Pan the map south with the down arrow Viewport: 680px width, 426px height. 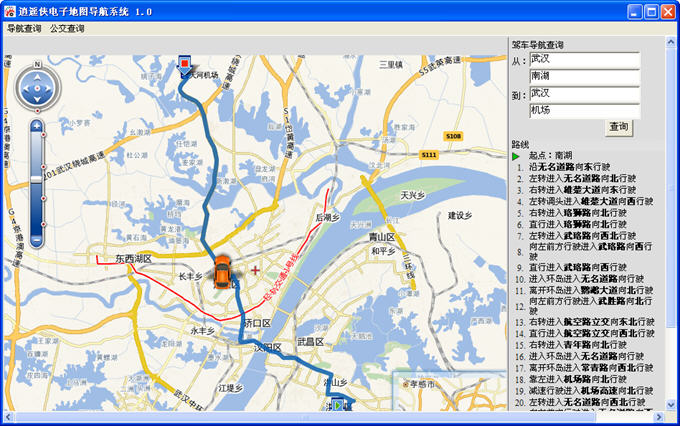(37, 99)
